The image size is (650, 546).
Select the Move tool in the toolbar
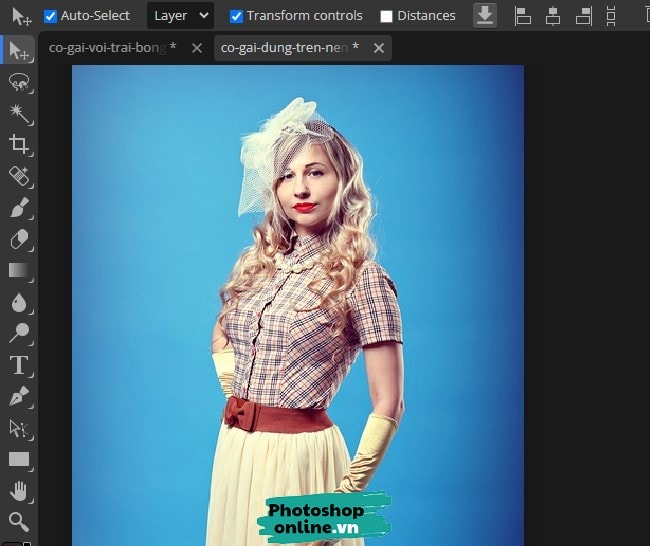(x=19, y=49)
